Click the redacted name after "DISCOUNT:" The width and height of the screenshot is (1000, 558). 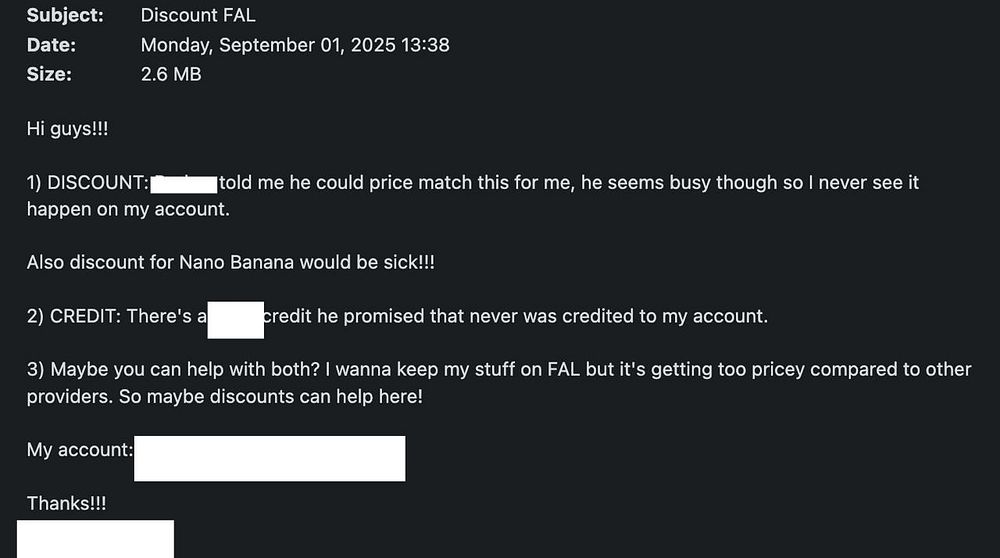[185, 183]
